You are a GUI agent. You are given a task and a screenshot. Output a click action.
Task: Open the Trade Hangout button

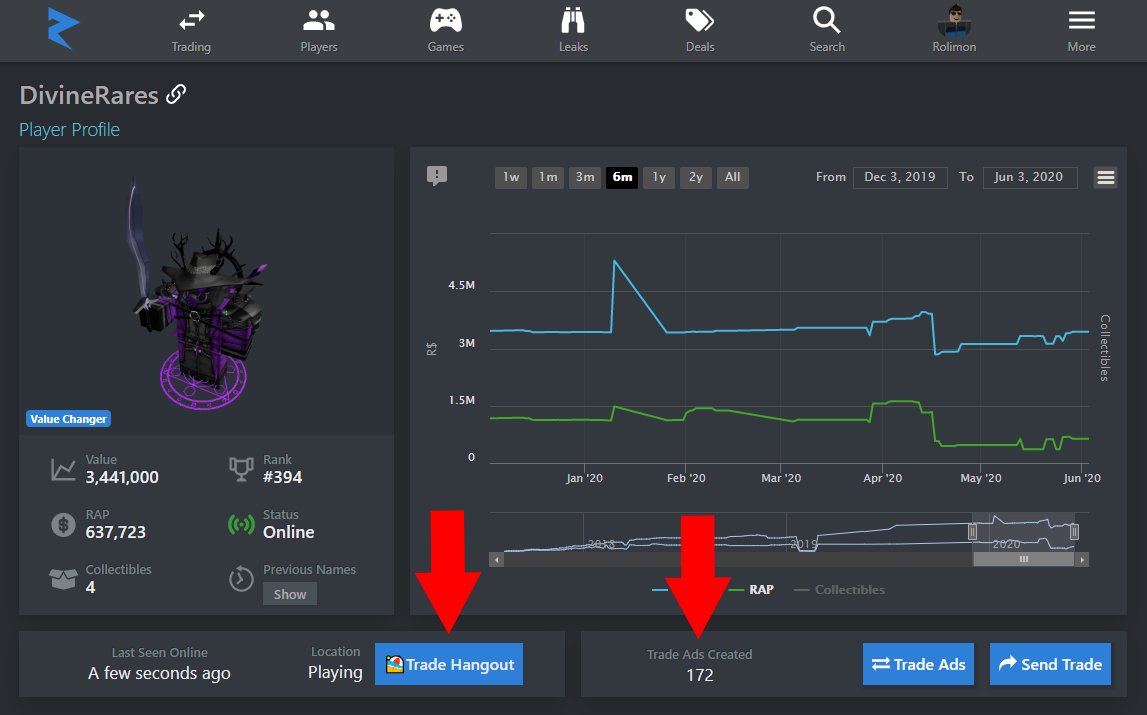point(448,664)
